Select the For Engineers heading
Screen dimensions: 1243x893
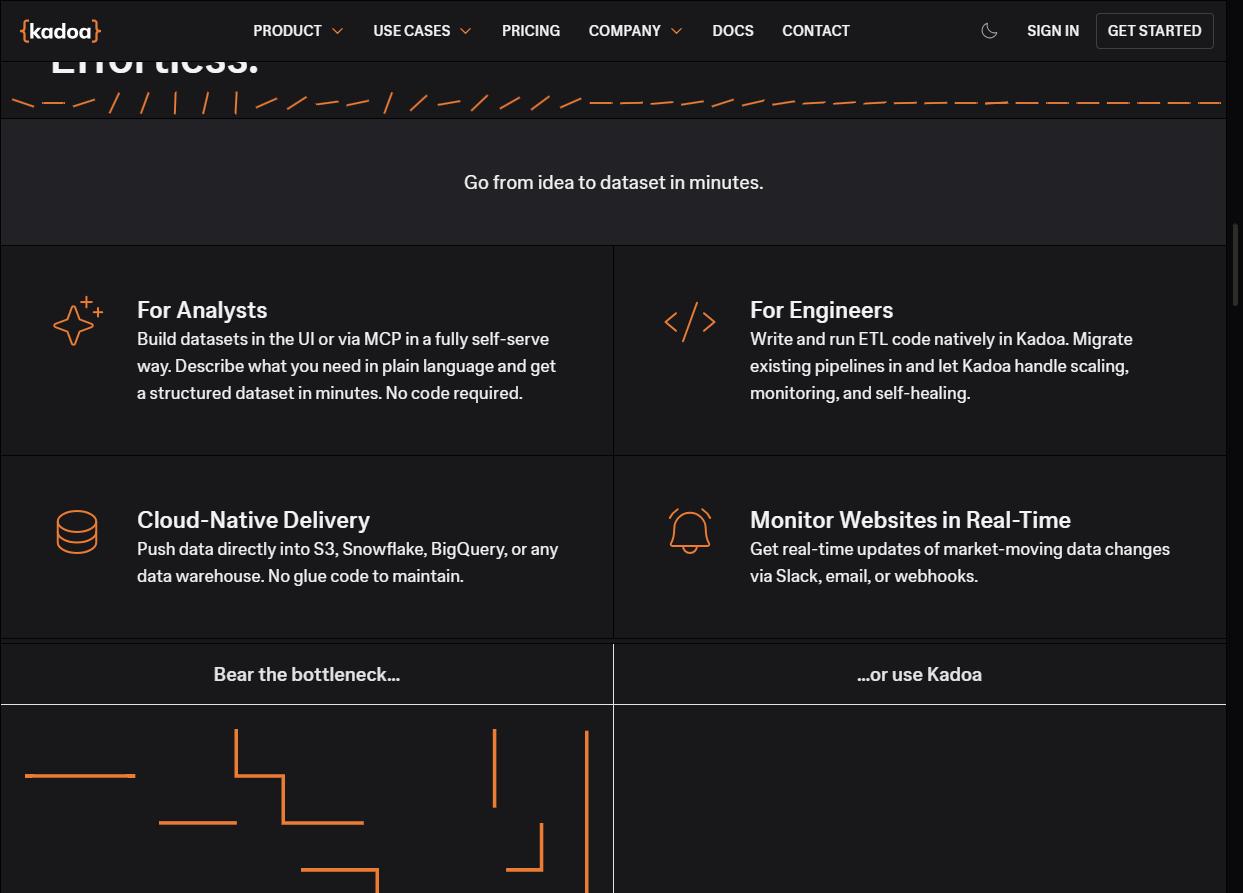coord(822,310)
